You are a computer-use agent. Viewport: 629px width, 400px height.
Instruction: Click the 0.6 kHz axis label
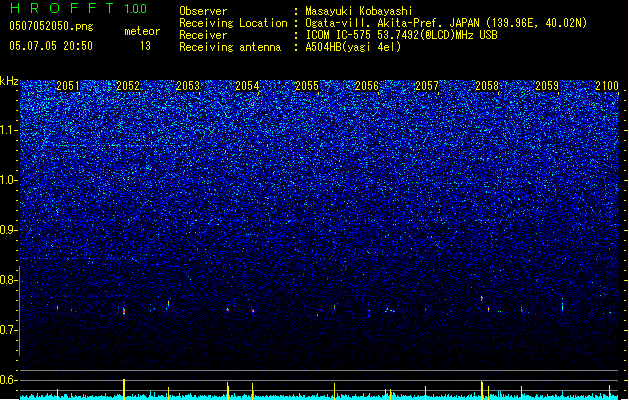point(9,380)
